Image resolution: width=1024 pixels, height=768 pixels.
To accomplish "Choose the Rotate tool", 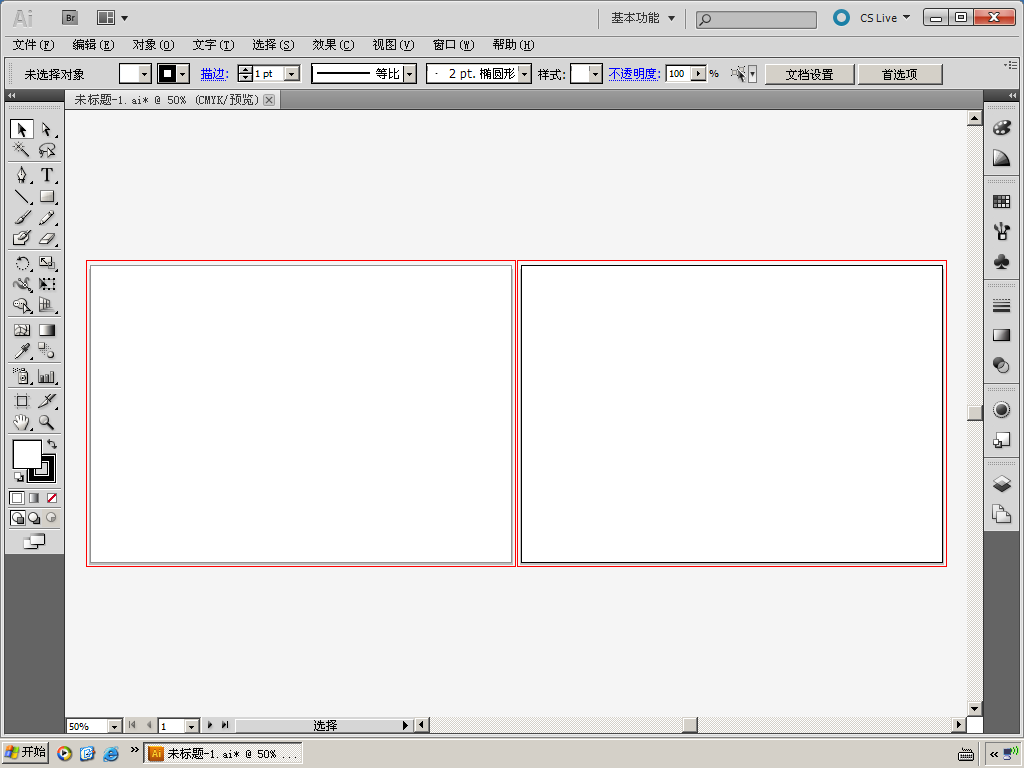I will [x=22, y=263].
